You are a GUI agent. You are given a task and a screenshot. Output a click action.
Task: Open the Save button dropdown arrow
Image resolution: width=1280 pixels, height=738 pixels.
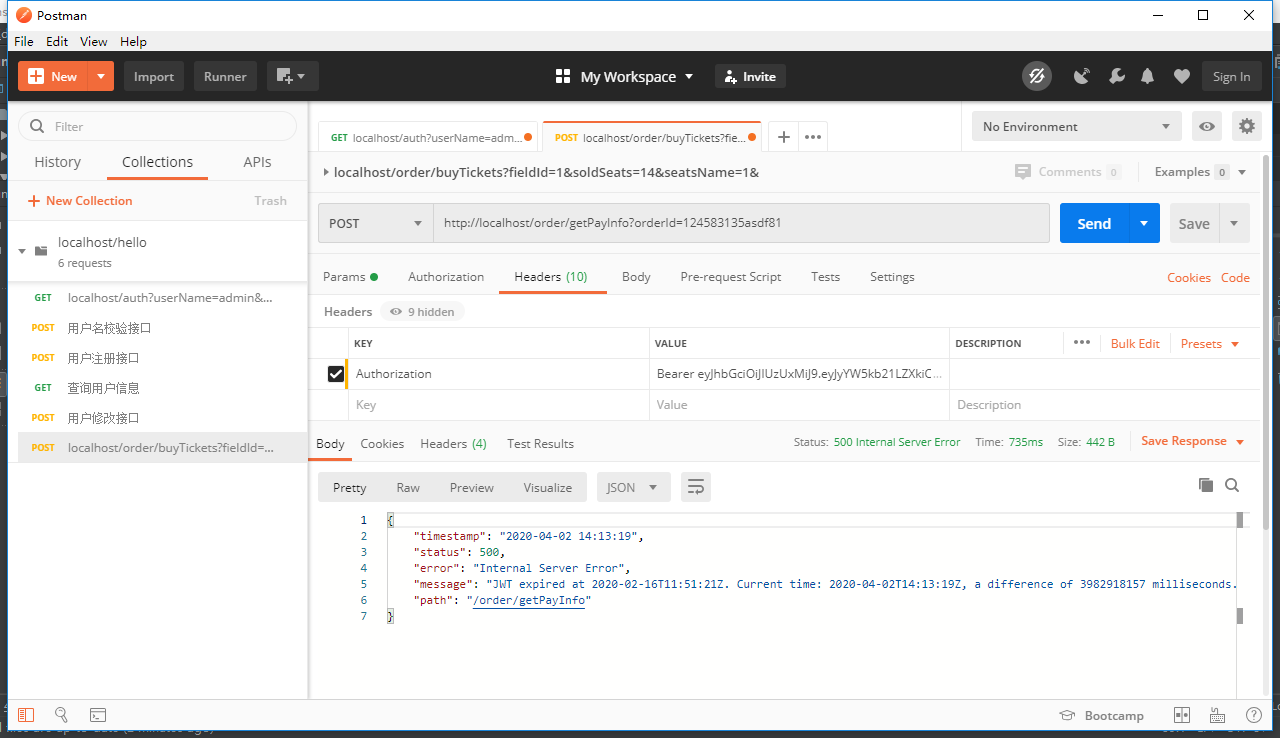click(1234, 223)
